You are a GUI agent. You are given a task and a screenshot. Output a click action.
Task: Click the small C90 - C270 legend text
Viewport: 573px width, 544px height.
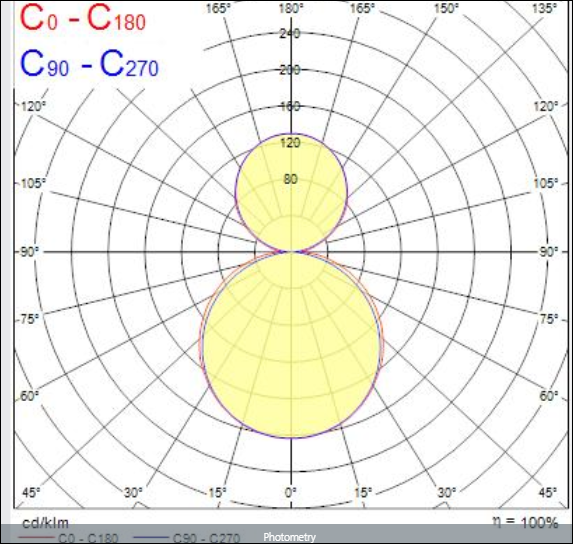[206, 538]
